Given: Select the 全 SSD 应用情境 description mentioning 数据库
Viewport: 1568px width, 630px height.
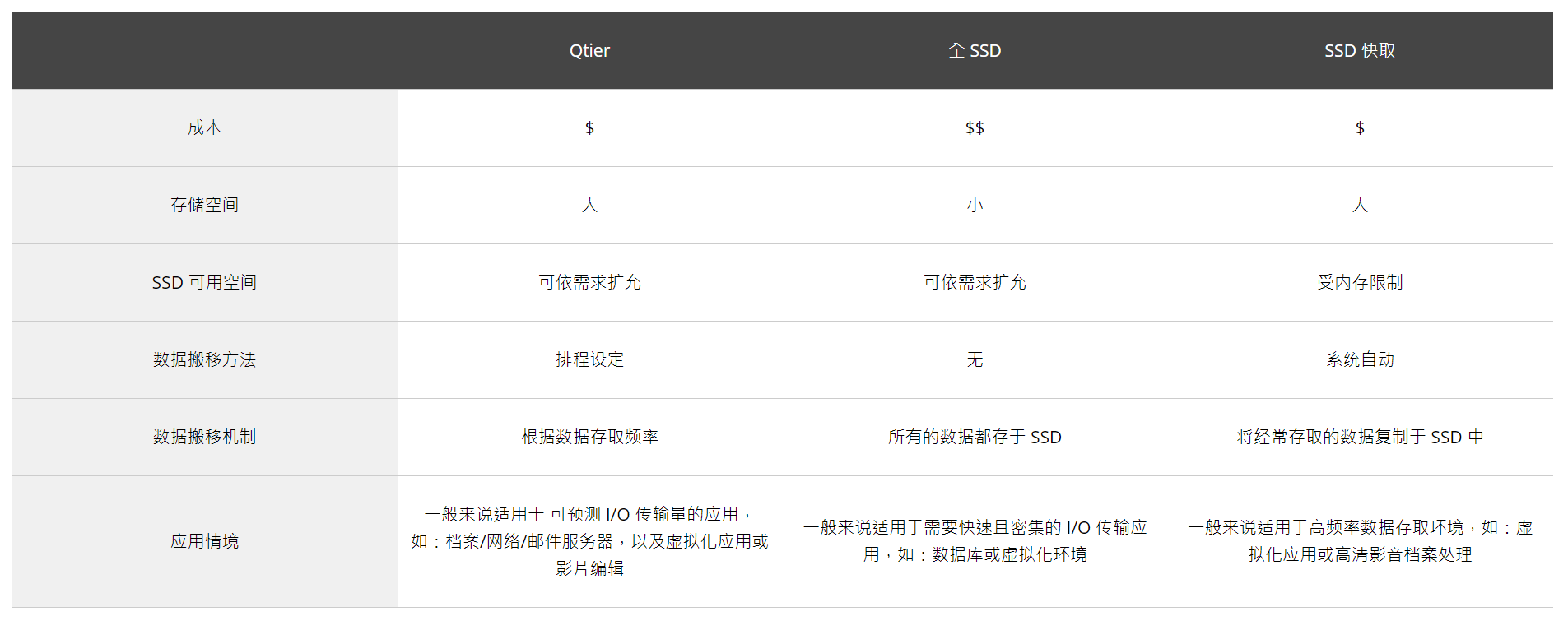Looking at the screenshot, I should pyautogui.click(x=975, y=541).
